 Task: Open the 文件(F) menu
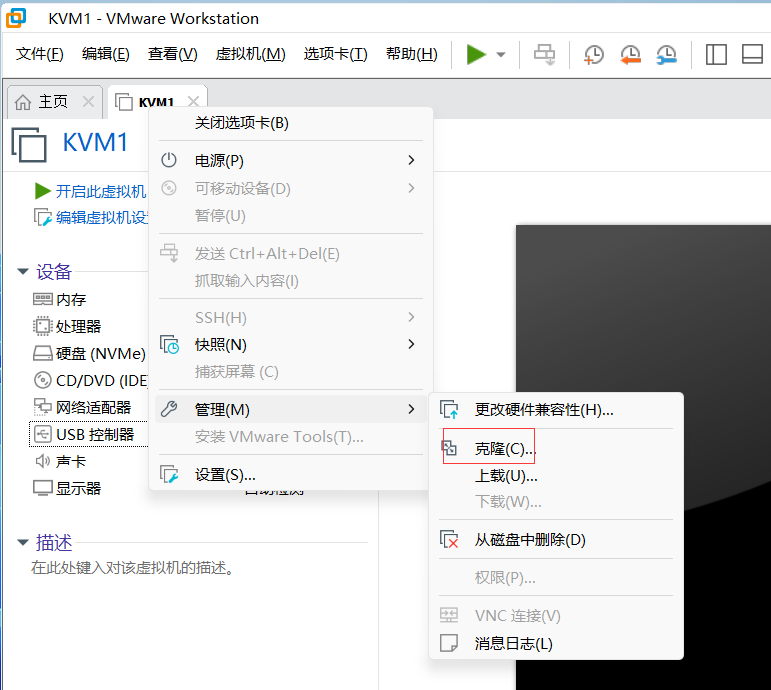39,54
